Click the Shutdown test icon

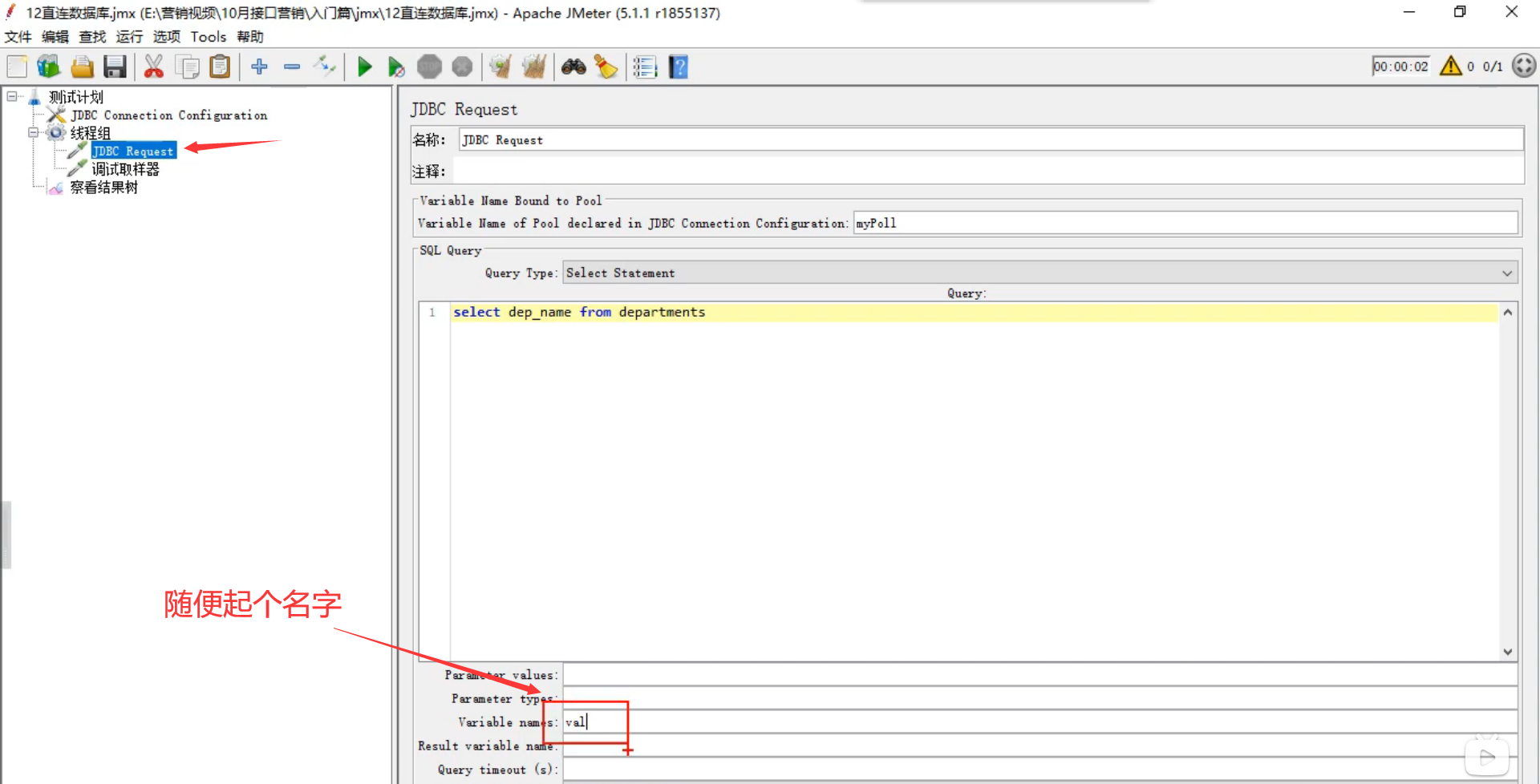click(x=462, y=67)
